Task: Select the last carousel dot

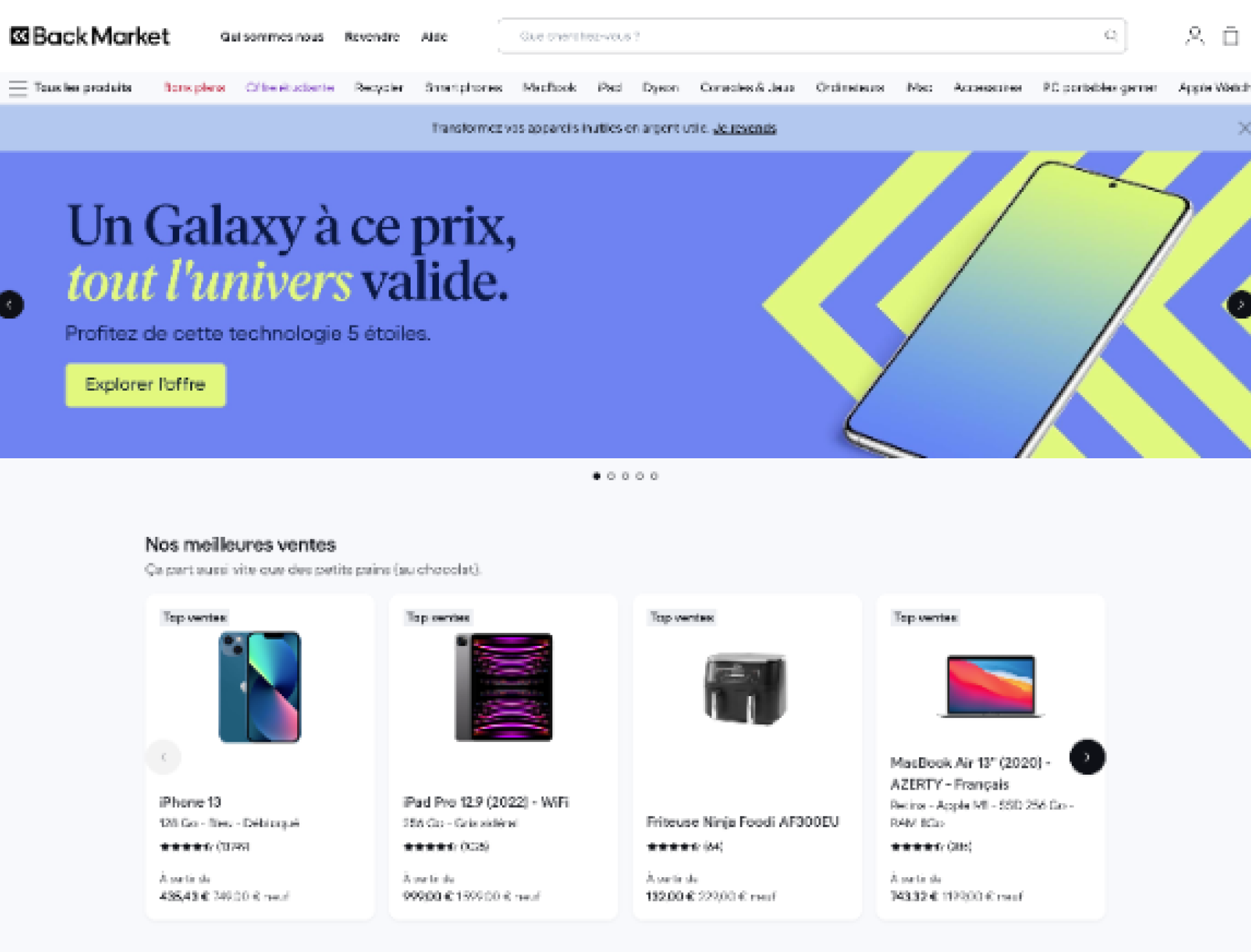Action: pyautogui.click(x=654, y=476)
